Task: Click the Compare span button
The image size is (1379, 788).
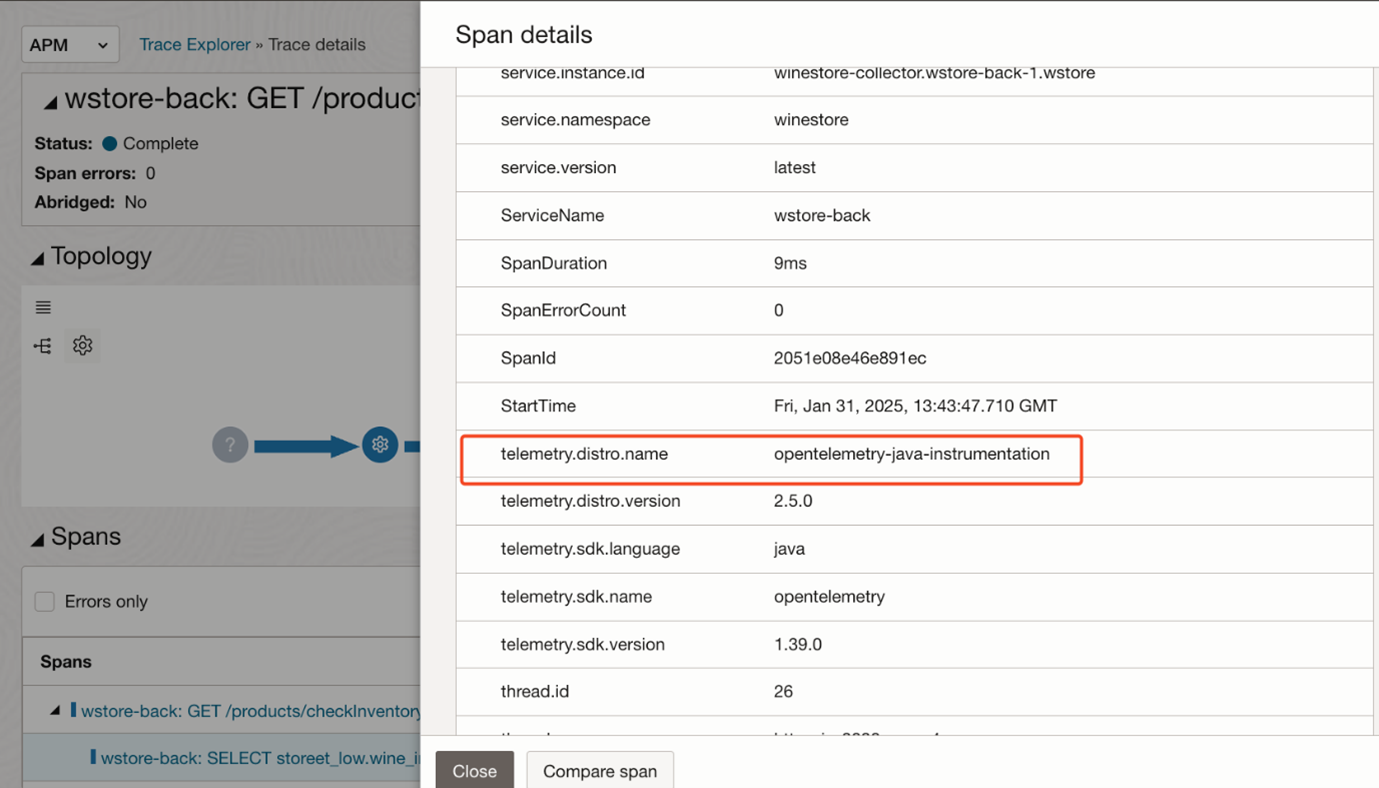Action: 600,771
